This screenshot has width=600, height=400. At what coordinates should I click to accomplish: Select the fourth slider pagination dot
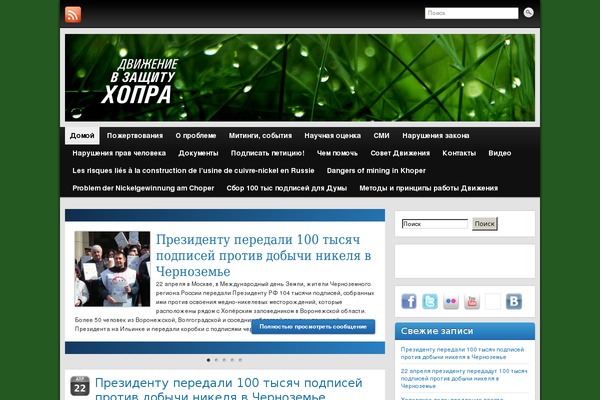pos(232,360)
